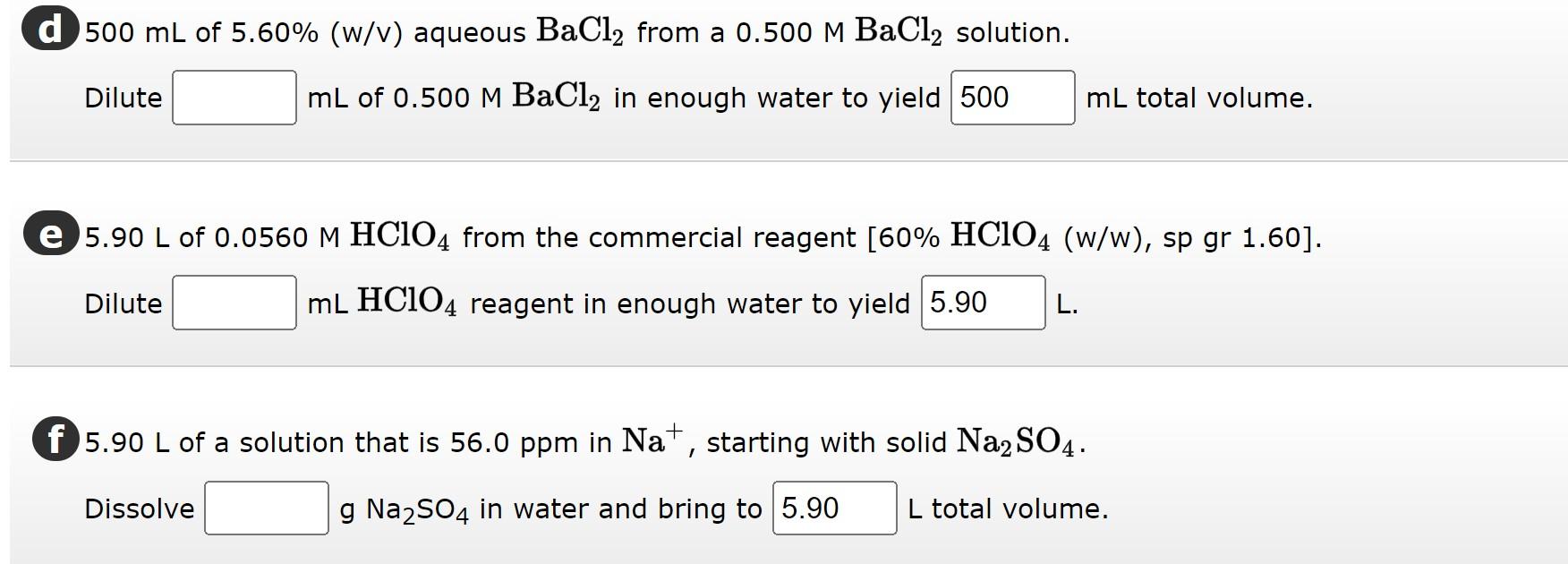This screenshot has width=1568, height=564.
Task: Select the empty Dilute mL field for BaCl2
Action: pos(234,98)
